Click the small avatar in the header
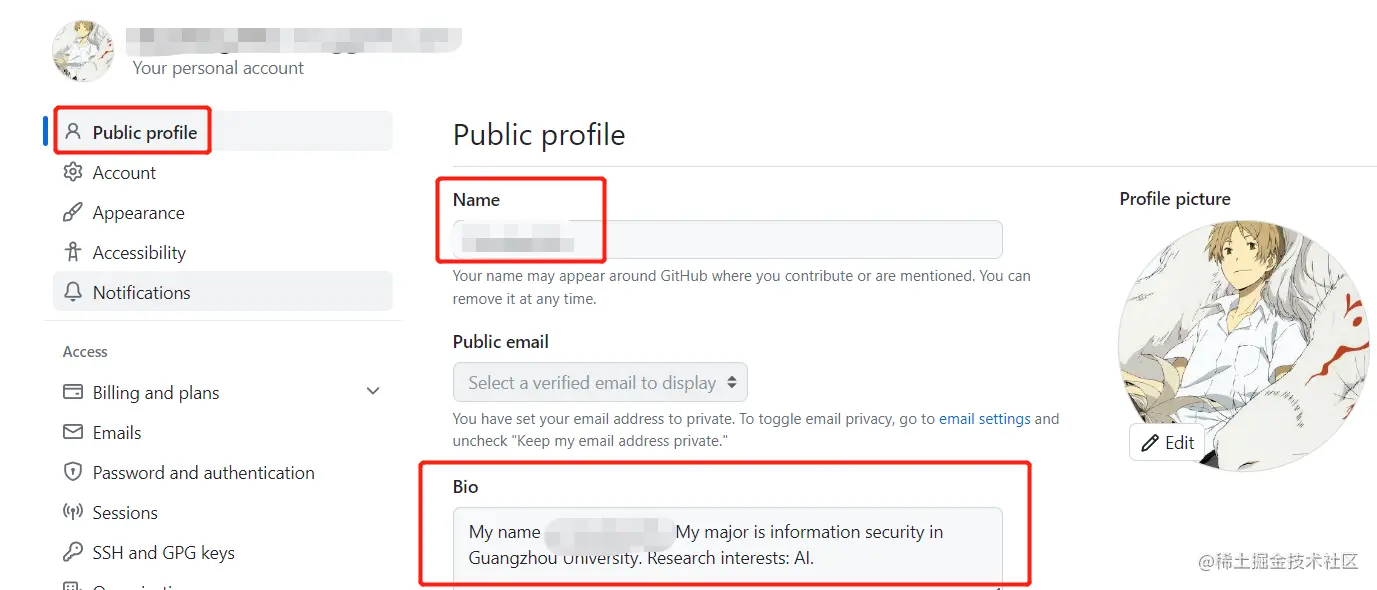1377x590 pixels. click(83, 50)
